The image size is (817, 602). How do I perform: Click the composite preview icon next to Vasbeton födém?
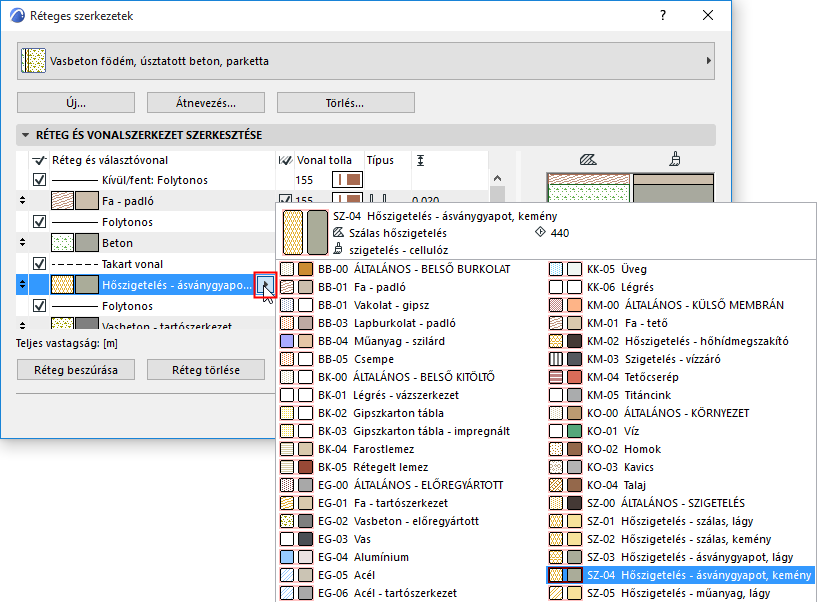(33, 61)
